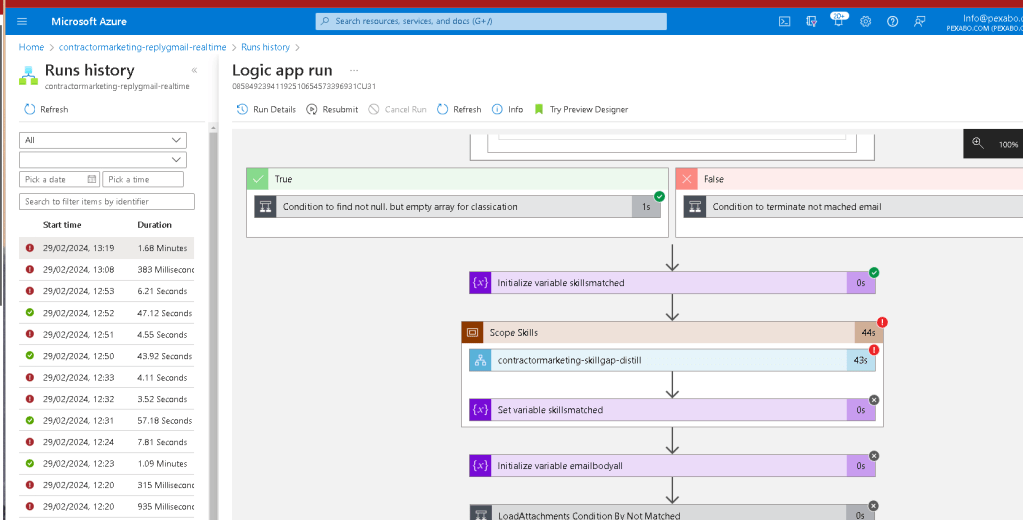
Task: Collapse the Runs history pane
Action: [194, 70]
